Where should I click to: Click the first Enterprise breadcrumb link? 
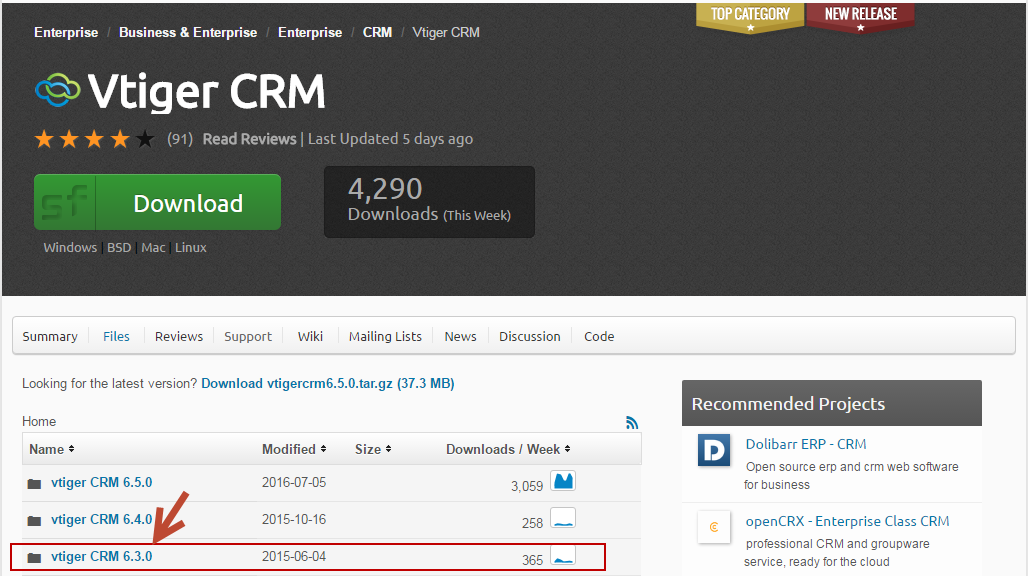(66, 32)
